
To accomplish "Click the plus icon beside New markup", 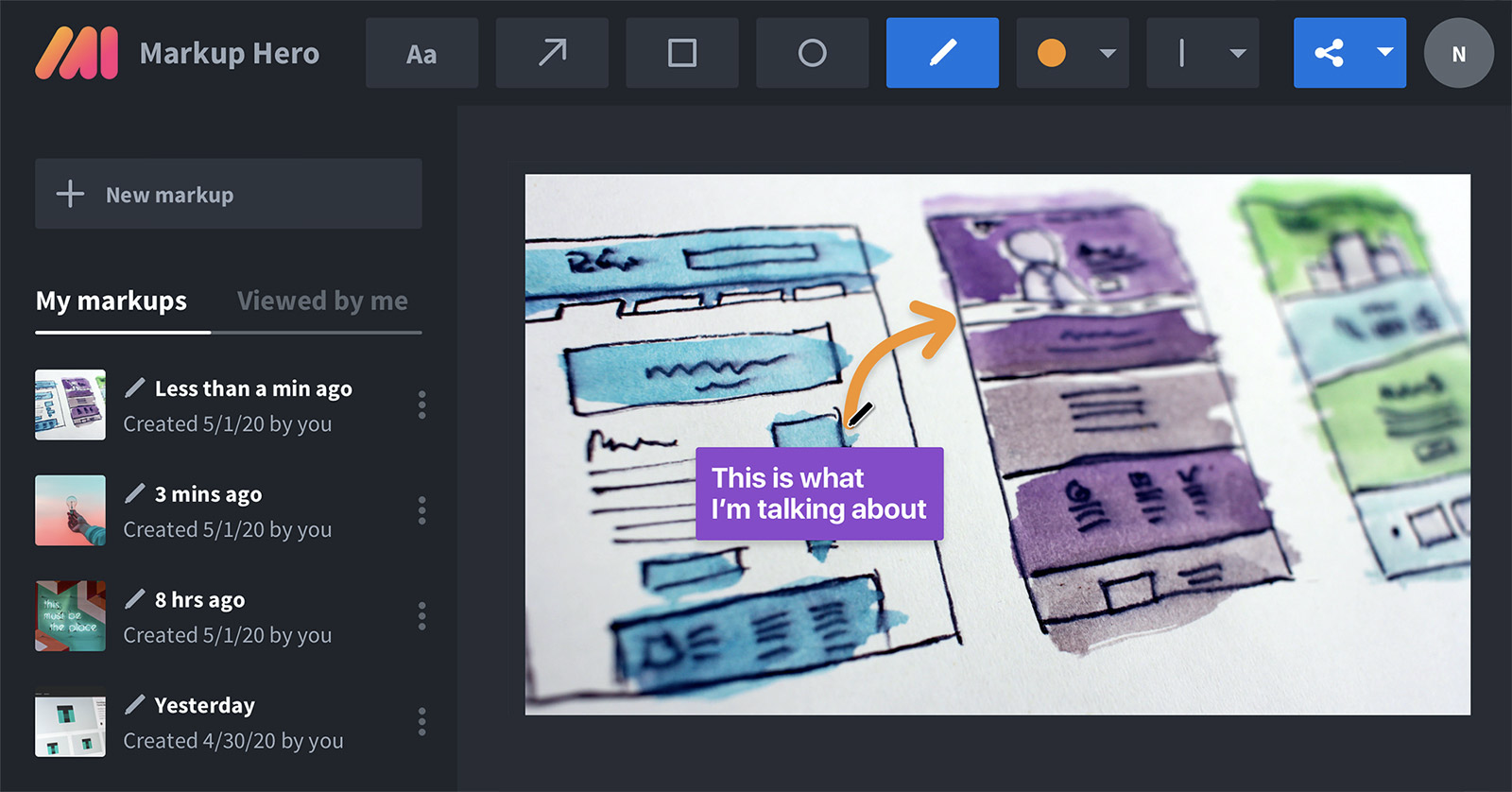I will click(70, 194).
